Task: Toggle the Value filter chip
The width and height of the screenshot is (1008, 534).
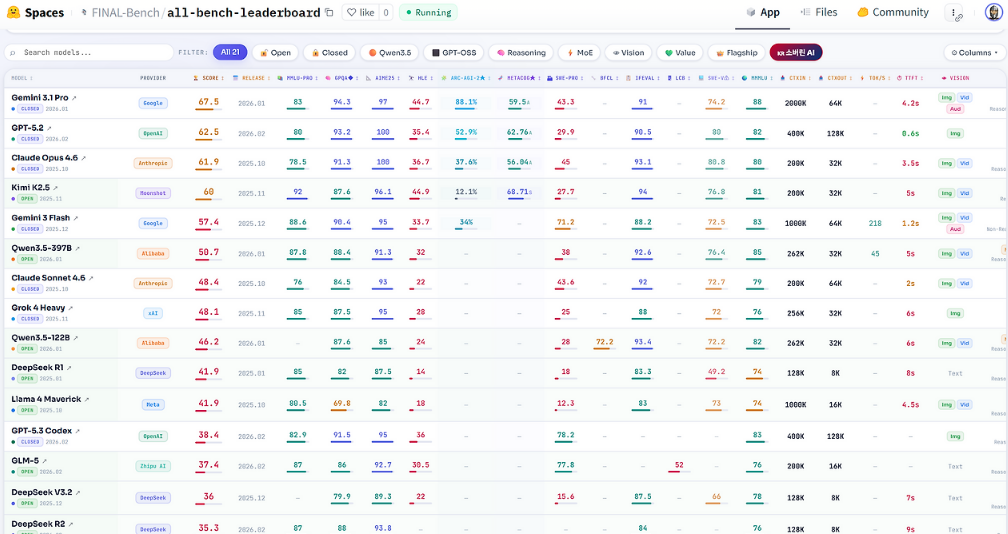Action: 680,53
